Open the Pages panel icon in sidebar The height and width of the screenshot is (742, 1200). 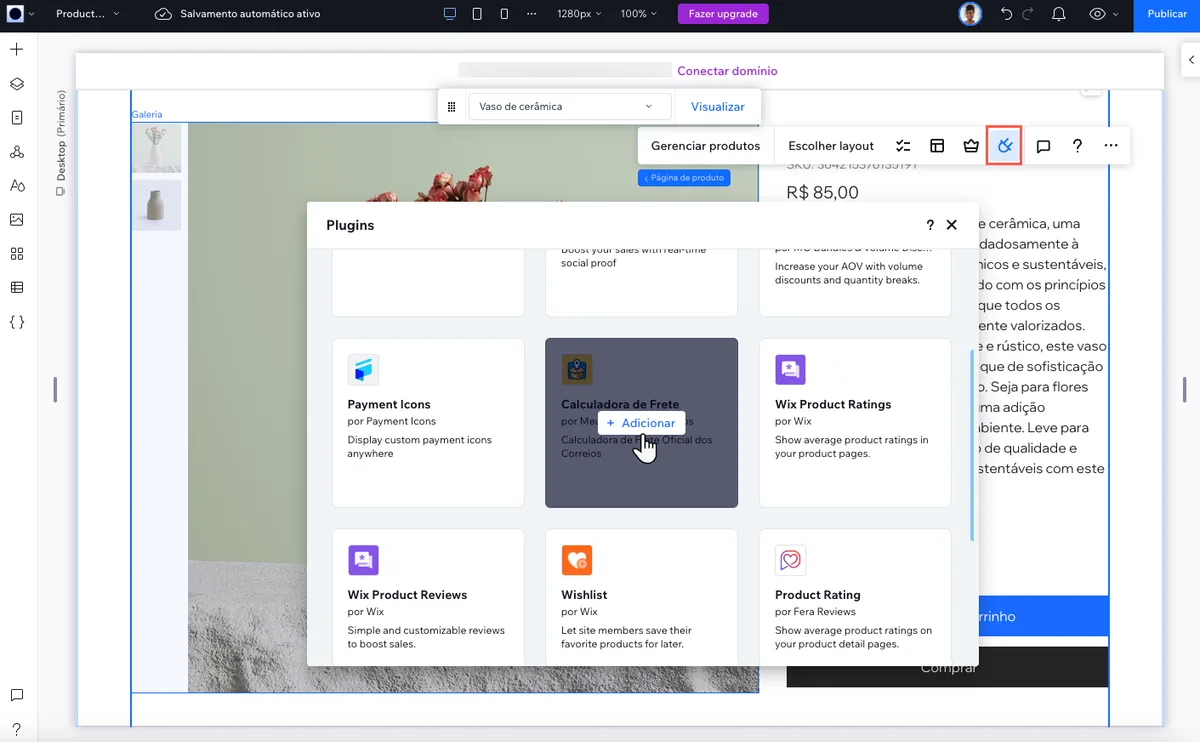click(17, 118)
